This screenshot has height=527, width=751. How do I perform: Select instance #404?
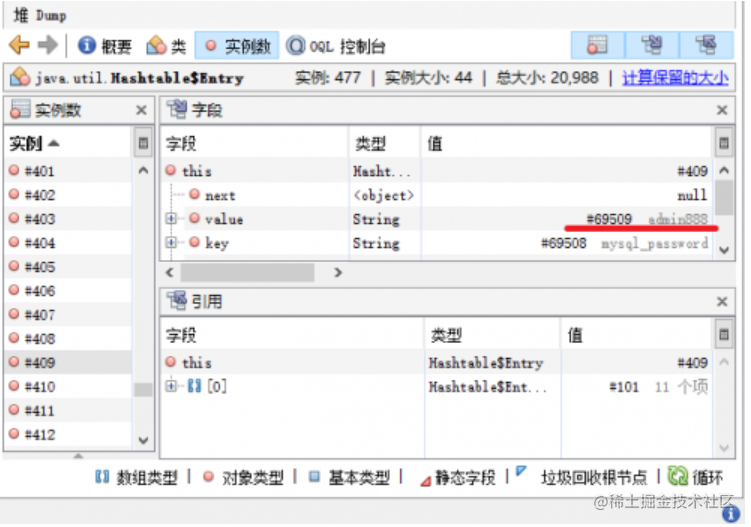[x=68, y=242]
